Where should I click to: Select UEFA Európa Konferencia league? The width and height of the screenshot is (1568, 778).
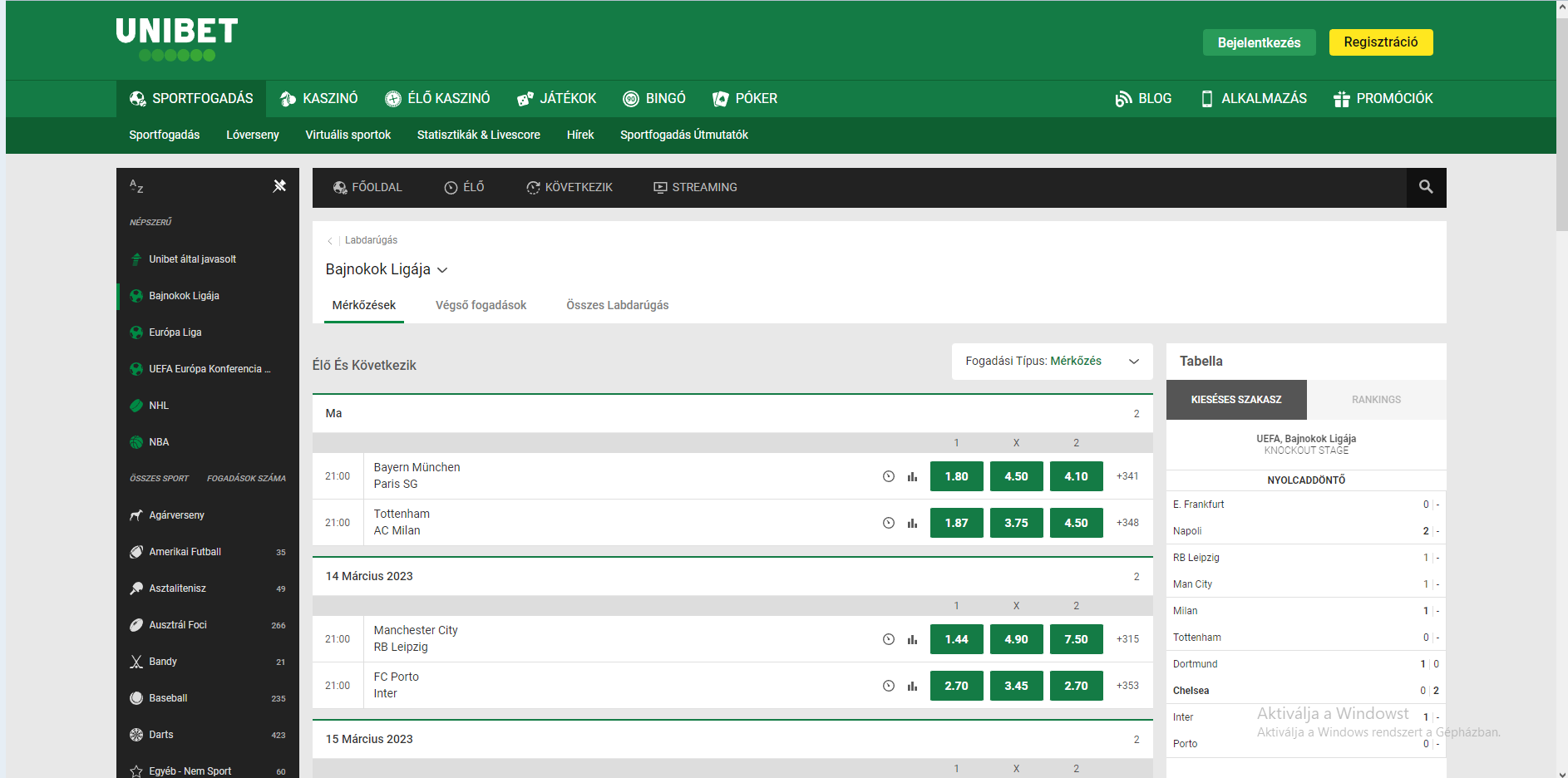coord(208,369)
